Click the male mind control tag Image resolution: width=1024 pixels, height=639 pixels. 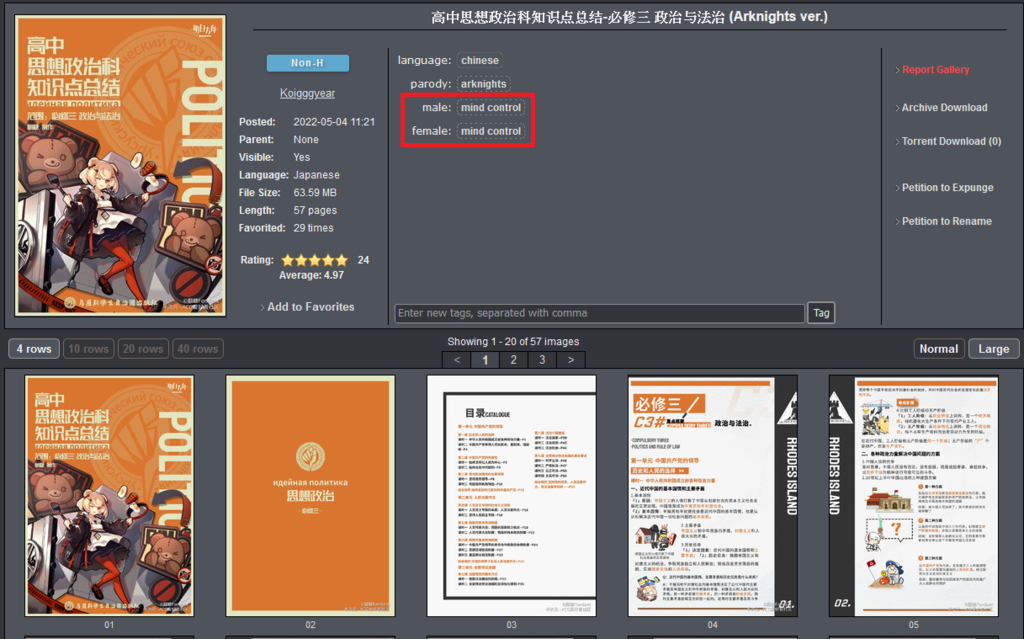click(491, 107)
